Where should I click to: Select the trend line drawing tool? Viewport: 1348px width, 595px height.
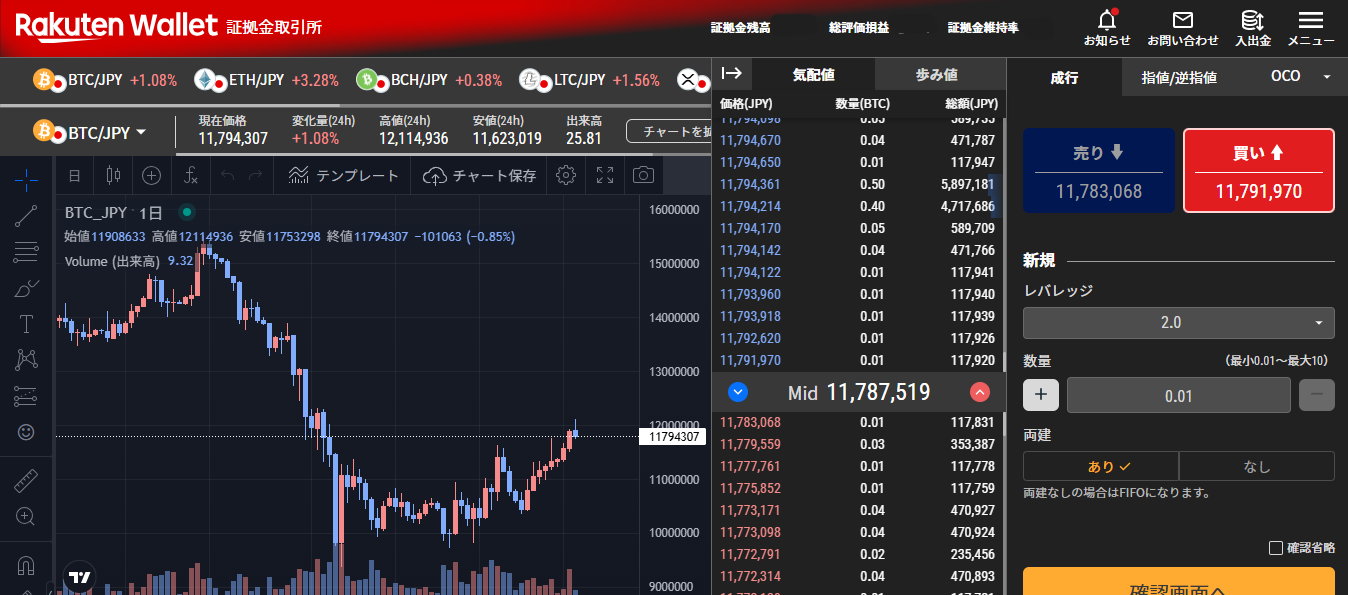(x=27, y=215)
